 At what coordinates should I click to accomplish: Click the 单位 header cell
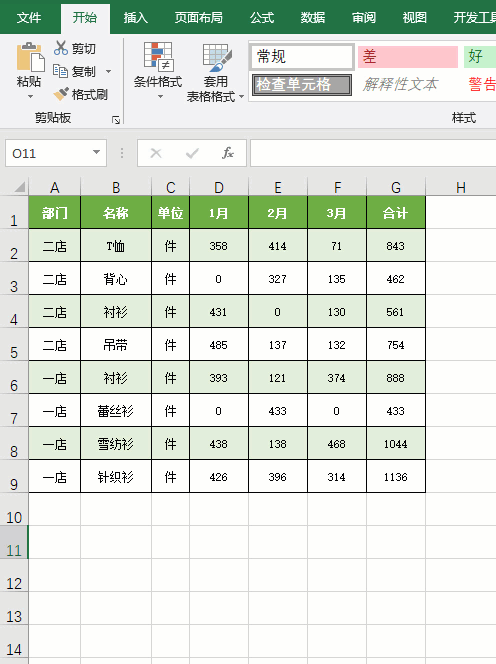pos(170,213)
